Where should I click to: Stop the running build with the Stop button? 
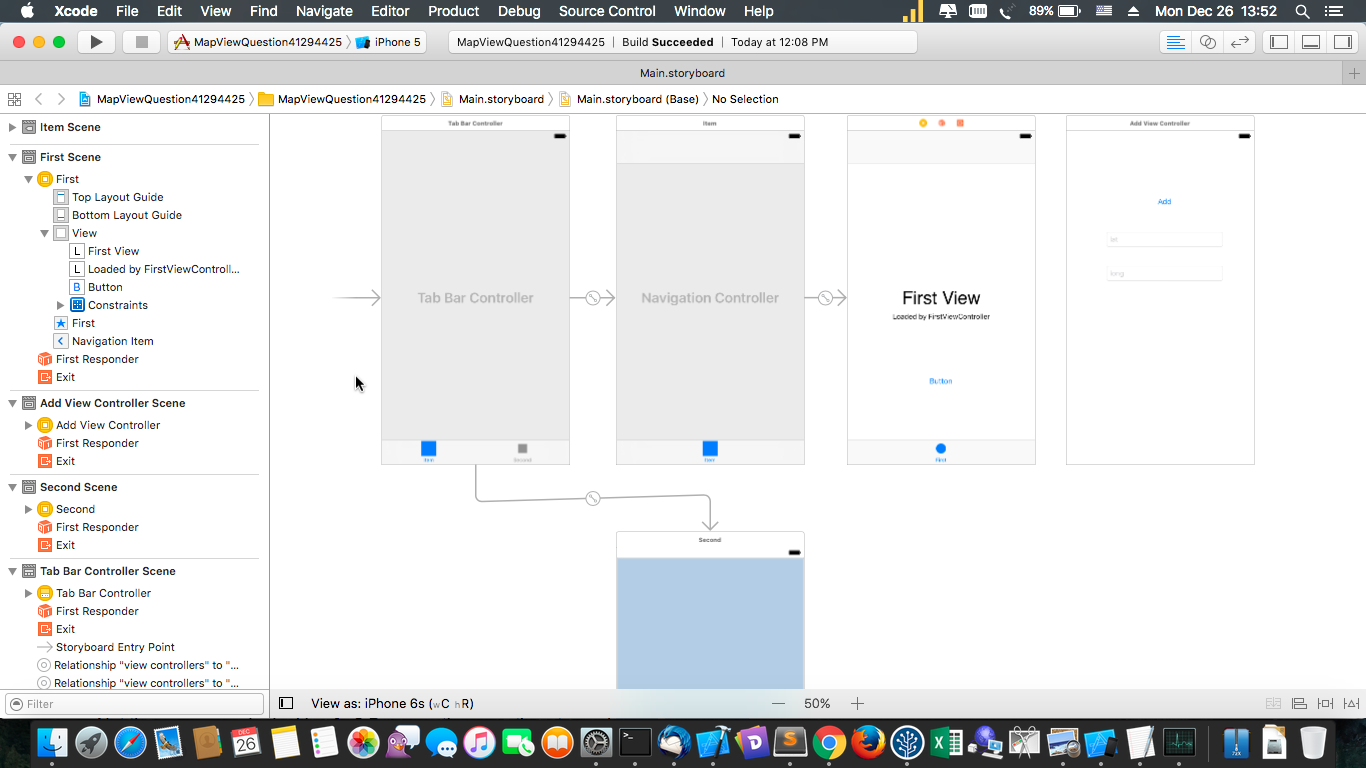(142, 42)
